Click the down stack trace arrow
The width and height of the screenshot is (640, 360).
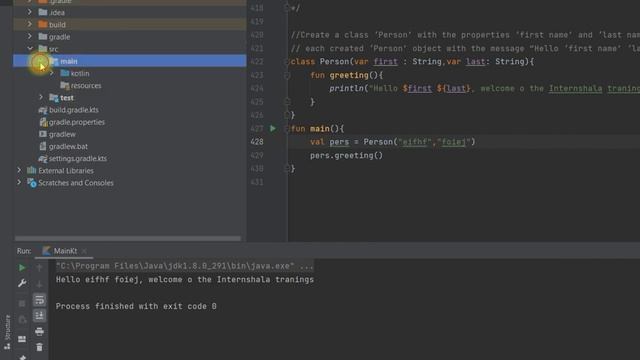point(39,284)
